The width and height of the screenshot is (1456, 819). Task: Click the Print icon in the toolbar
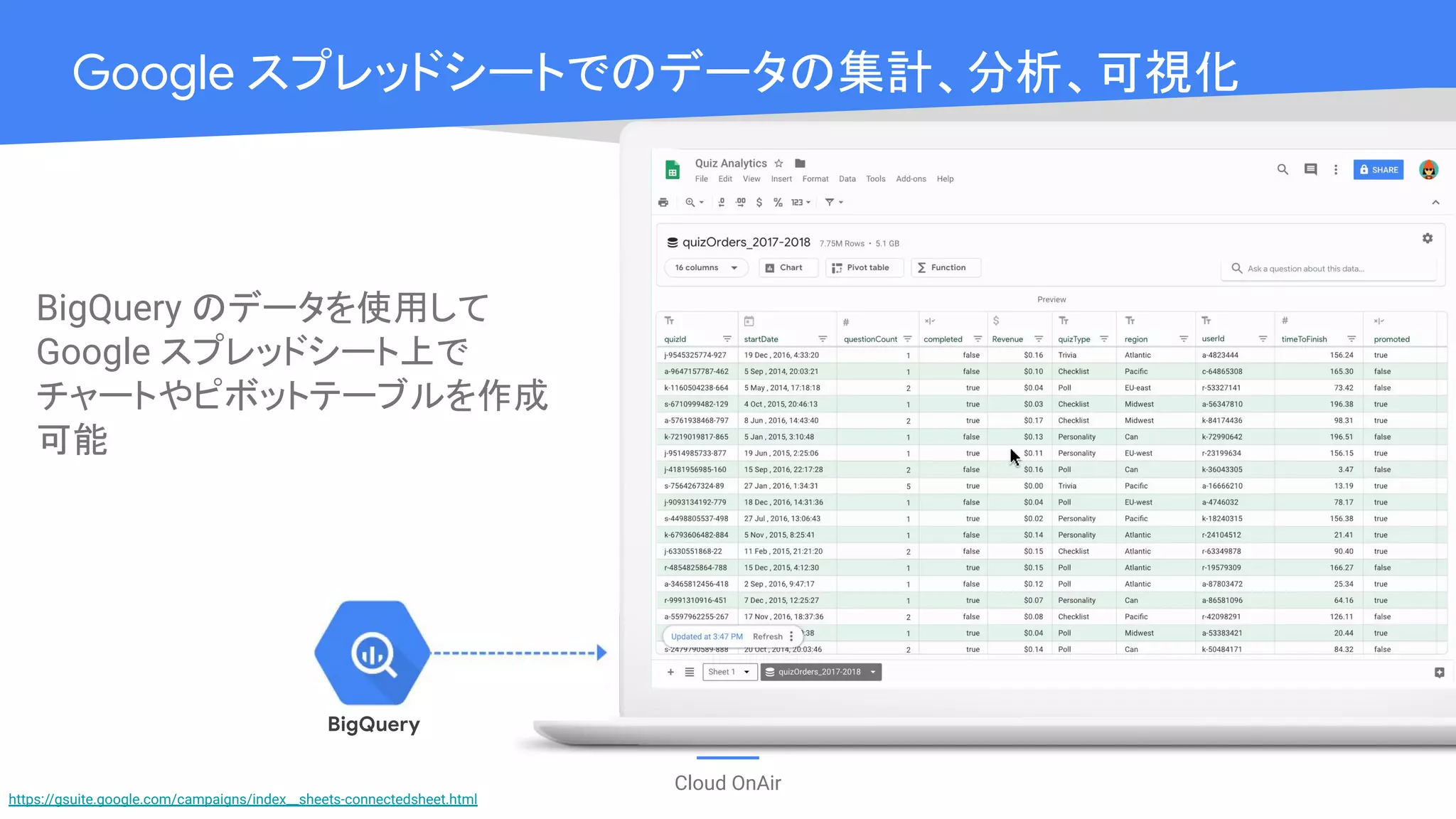click(x=663, y=202)
